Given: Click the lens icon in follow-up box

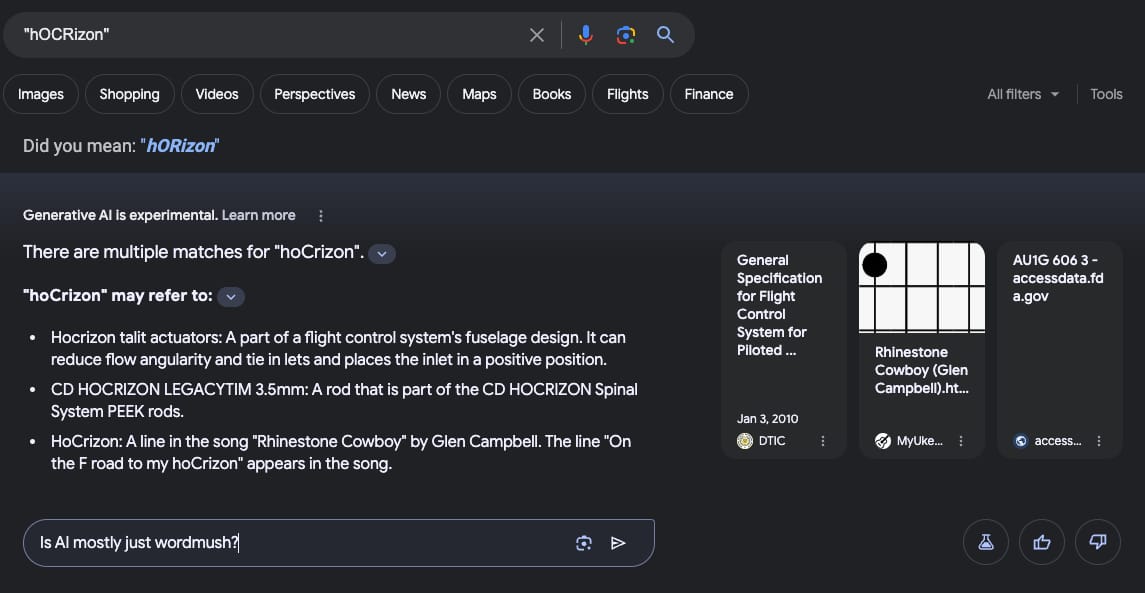Looking at the screenshot, I should (583, 543).
